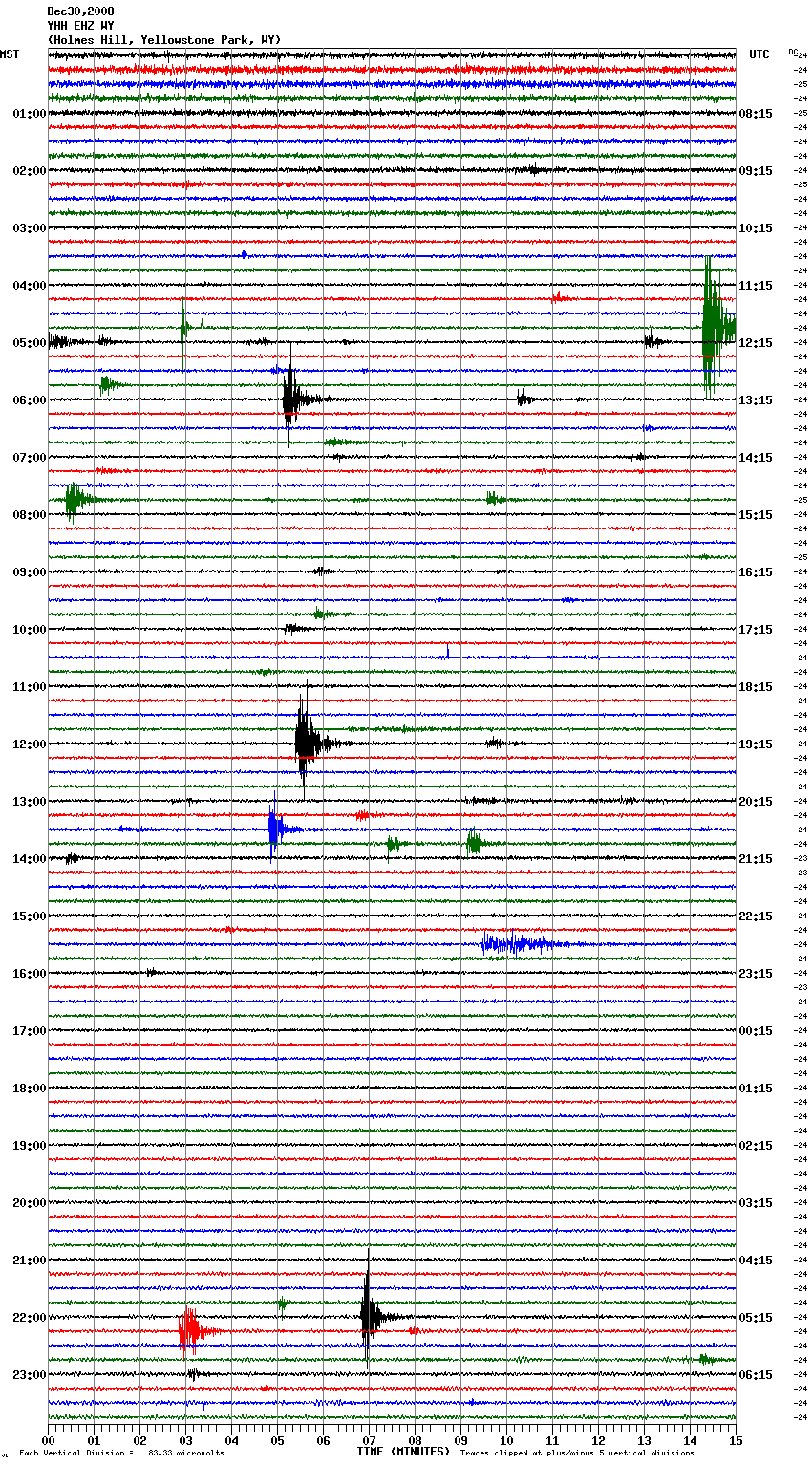The width and height of the screenshot is (812, 1466).
Task: Select the 11:00 MST time label
Action: 29,687
